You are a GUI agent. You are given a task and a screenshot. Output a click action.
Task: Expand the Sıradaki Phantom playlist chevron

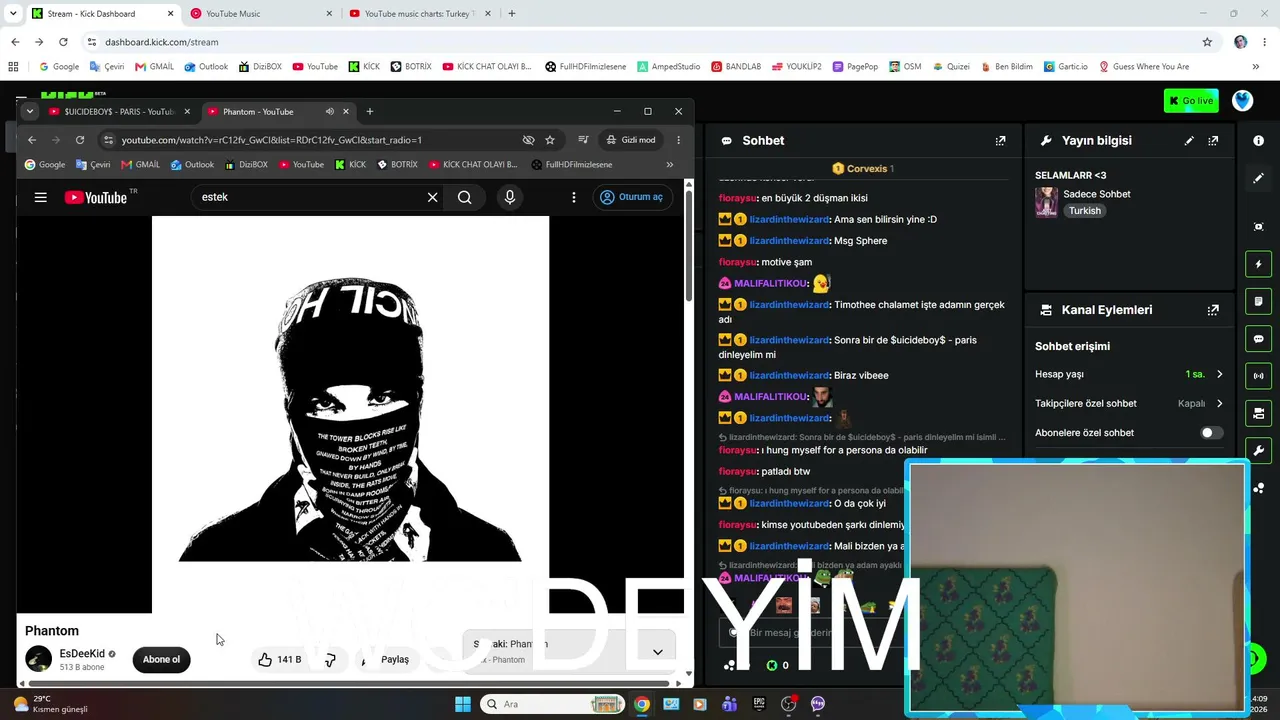(657, 652)
